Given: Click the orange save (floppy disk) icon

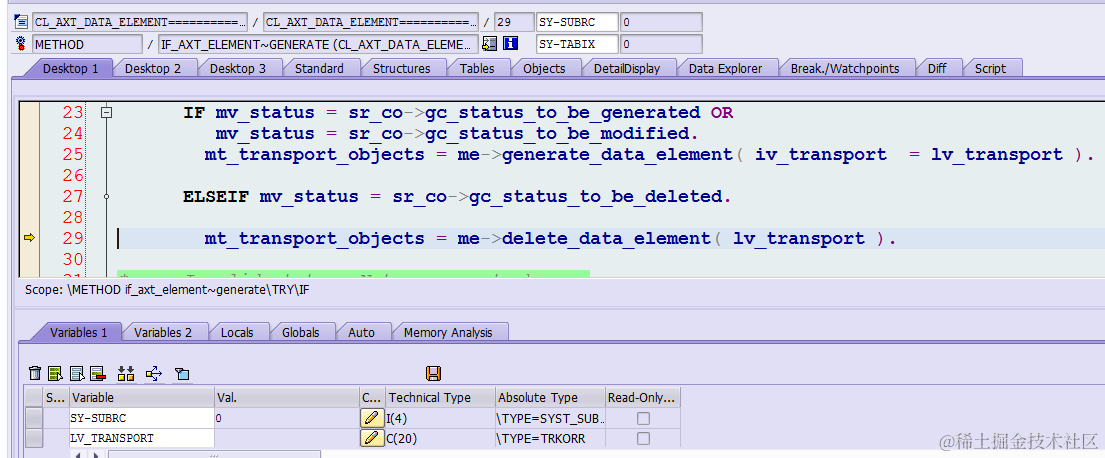Looking at the screenshot, I should tap(433, 373).
